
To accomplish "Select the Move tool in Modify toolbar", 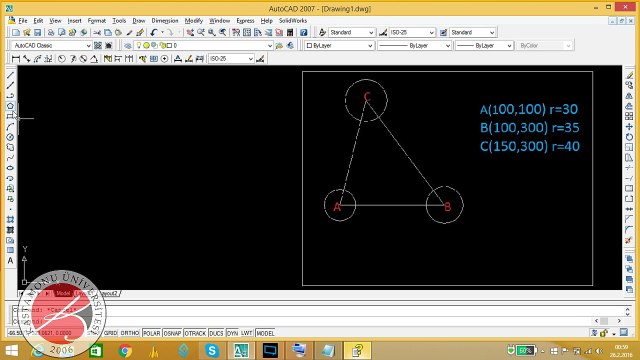I will [x=629, y=127].
